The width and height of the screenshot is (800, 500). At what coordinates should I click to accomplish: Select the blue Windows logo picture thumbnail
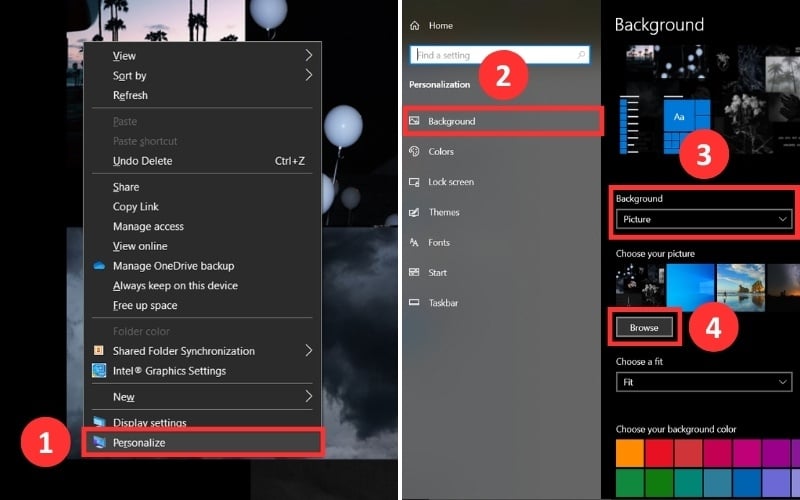tap(690, 287)
